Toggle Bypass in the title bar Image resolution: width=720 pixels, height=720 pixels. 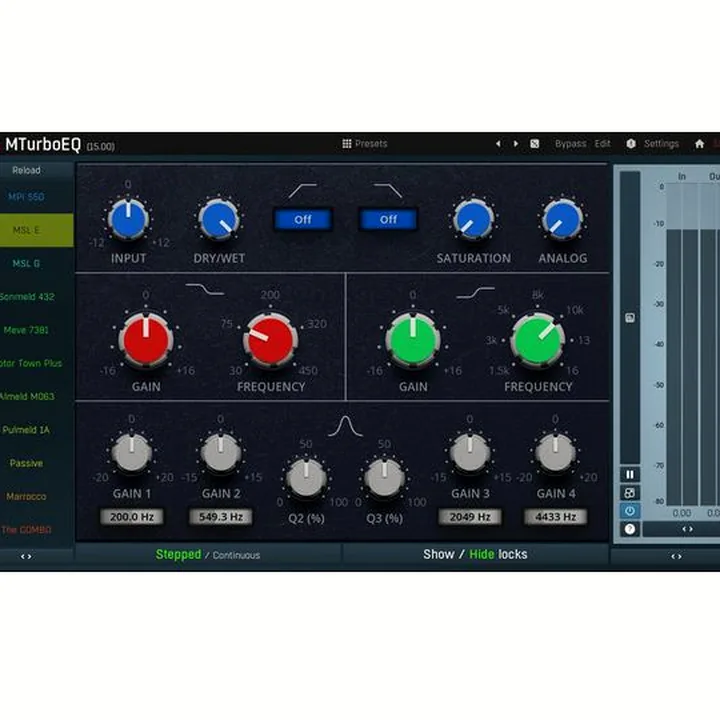(570, 144)
